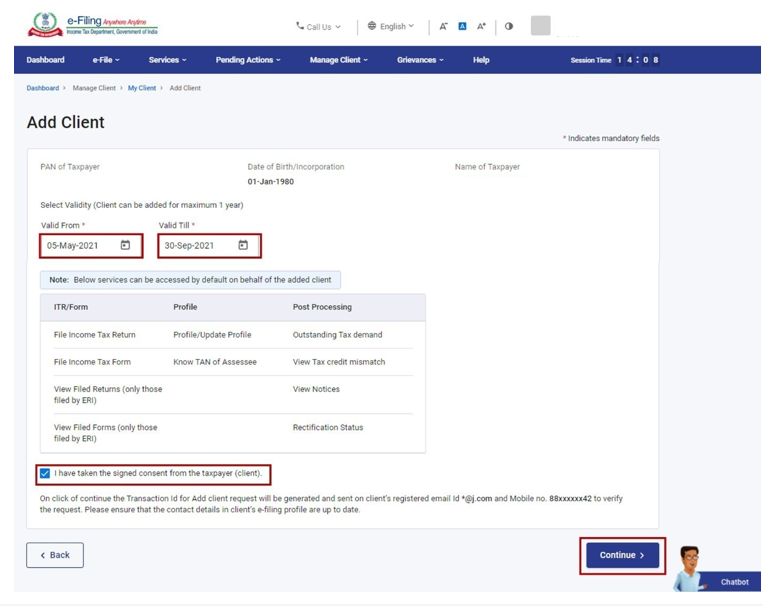Viewport: 763px width, 606px height.
Task: Open the Valid From calendar picker
Action: 125,245
